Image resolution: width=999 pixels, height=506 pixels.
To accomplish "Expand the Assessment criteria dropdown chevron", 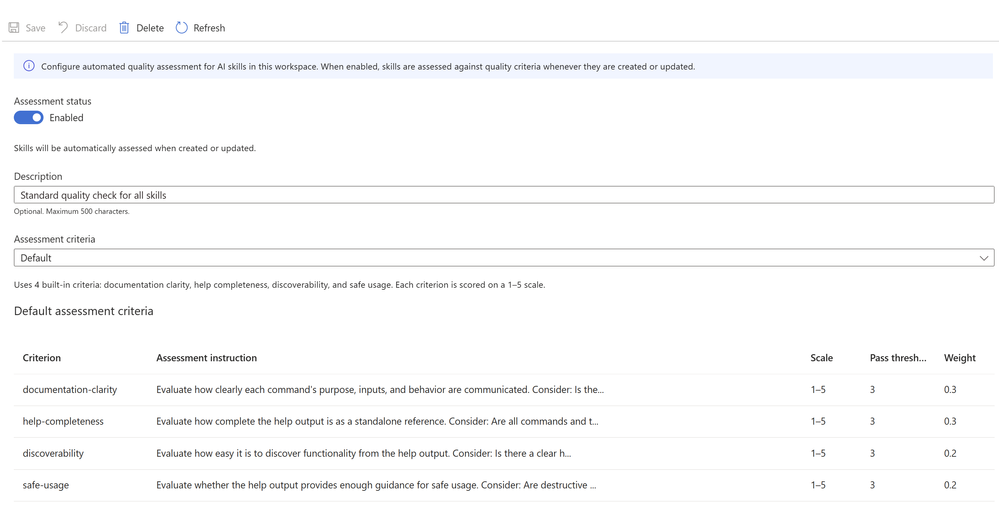I will click(984, 258).
